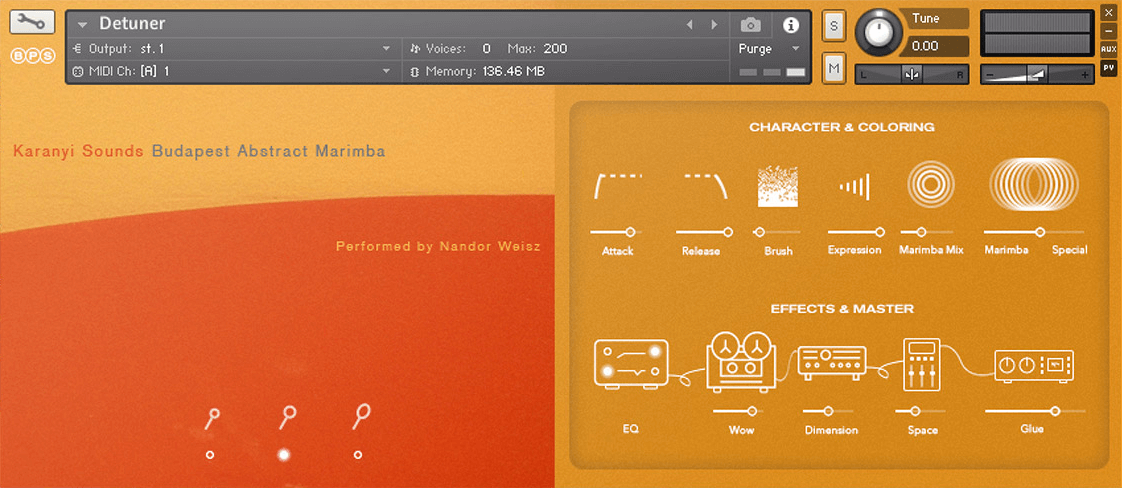
Task: Solo the instrument with S button
Action: point(834,26)
